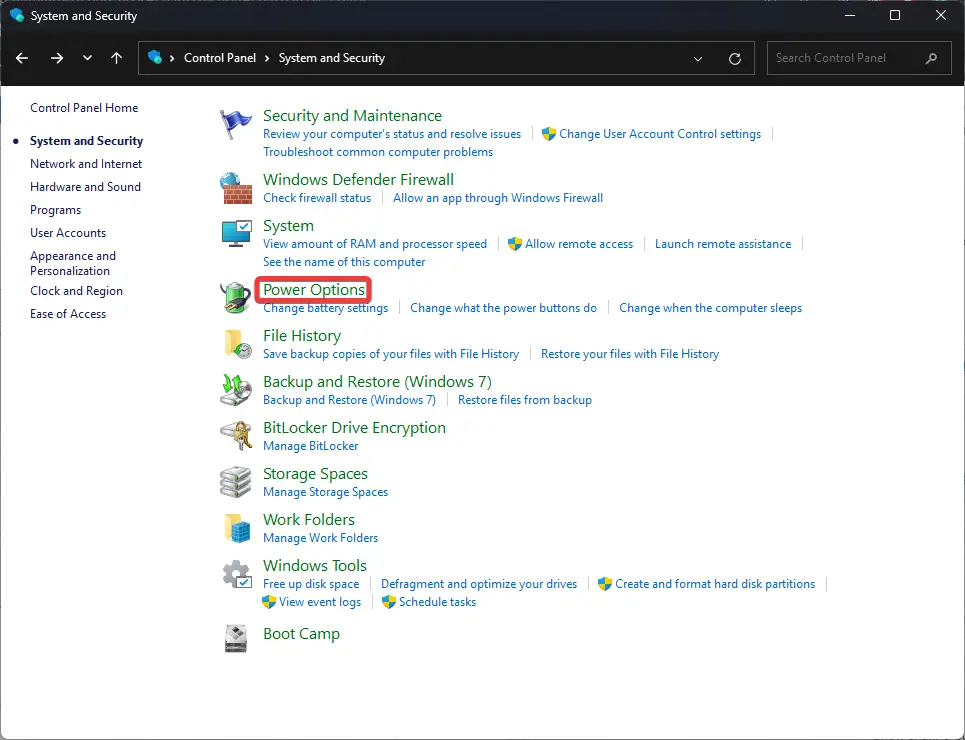Open Appearance and Personalization category
The height and width of the screenshot is (740, 965).
[x=73, y=263]
